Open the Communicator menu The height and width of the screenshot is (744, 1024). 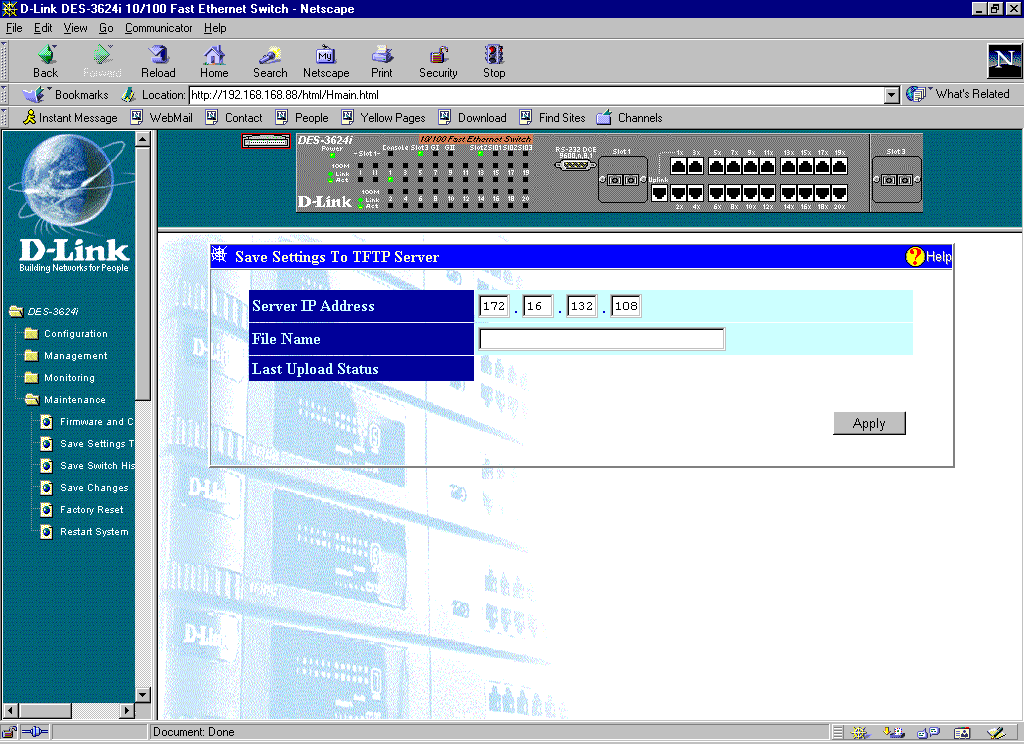pyautogui.click(x=158, y=28)
